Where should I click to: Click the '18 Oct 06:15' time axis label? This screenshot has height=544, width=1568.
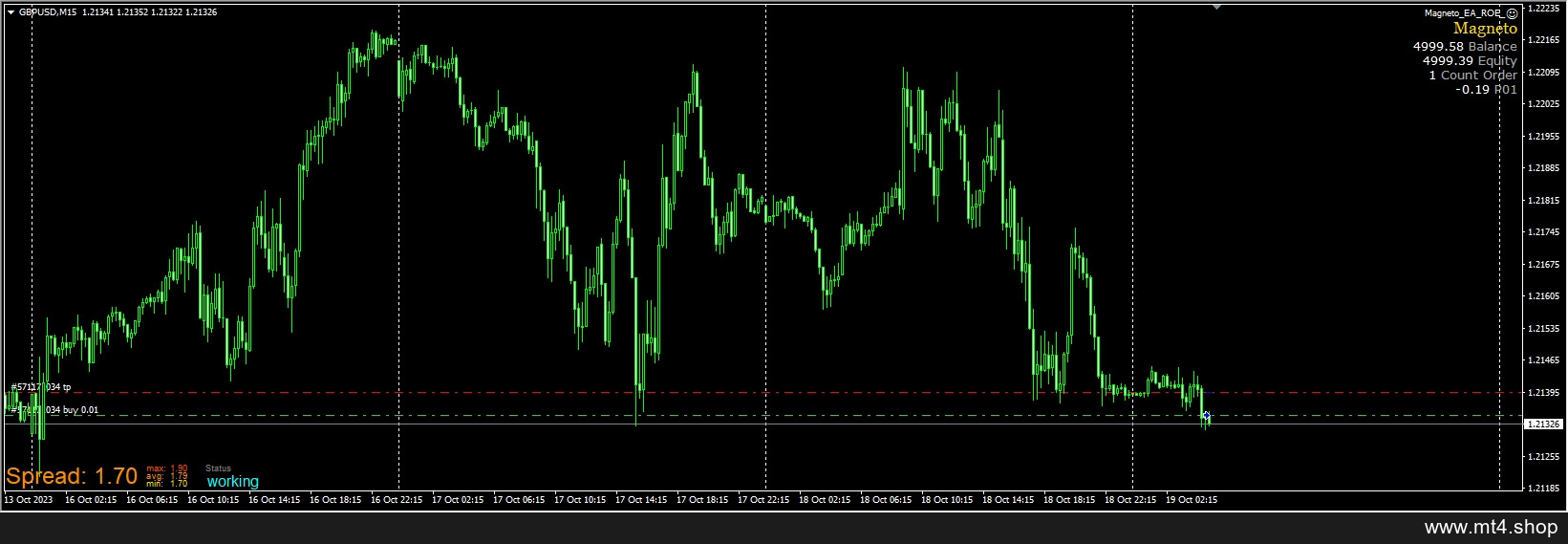pos(886,499)
